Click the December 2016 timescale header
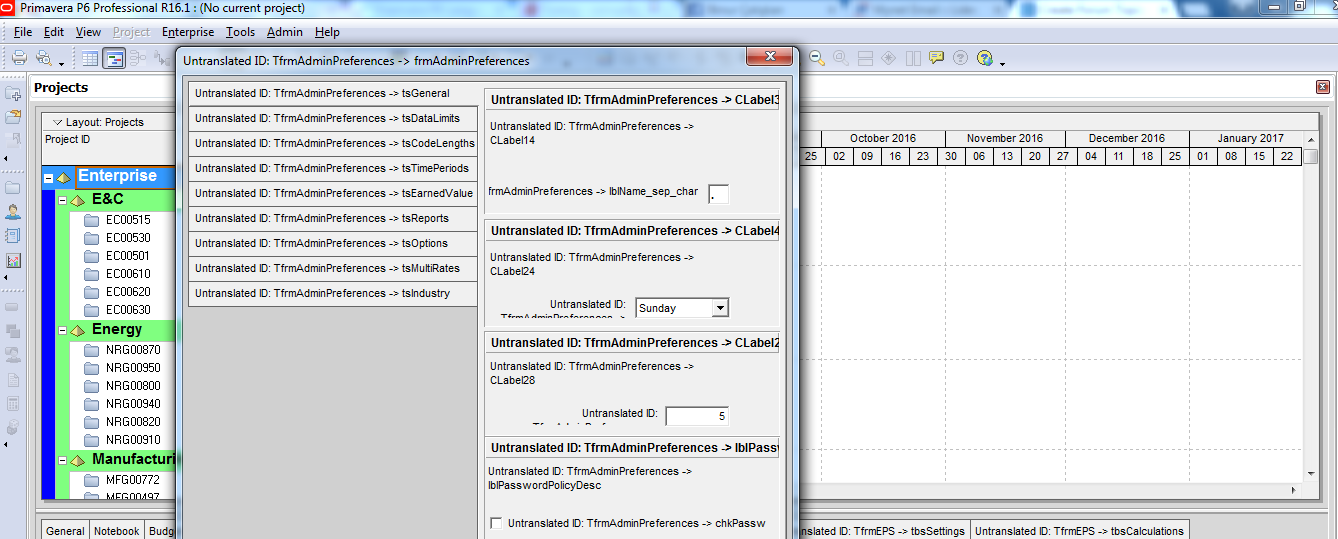This screenshot has height=539, width=1338. click(x=1127, y=138)
